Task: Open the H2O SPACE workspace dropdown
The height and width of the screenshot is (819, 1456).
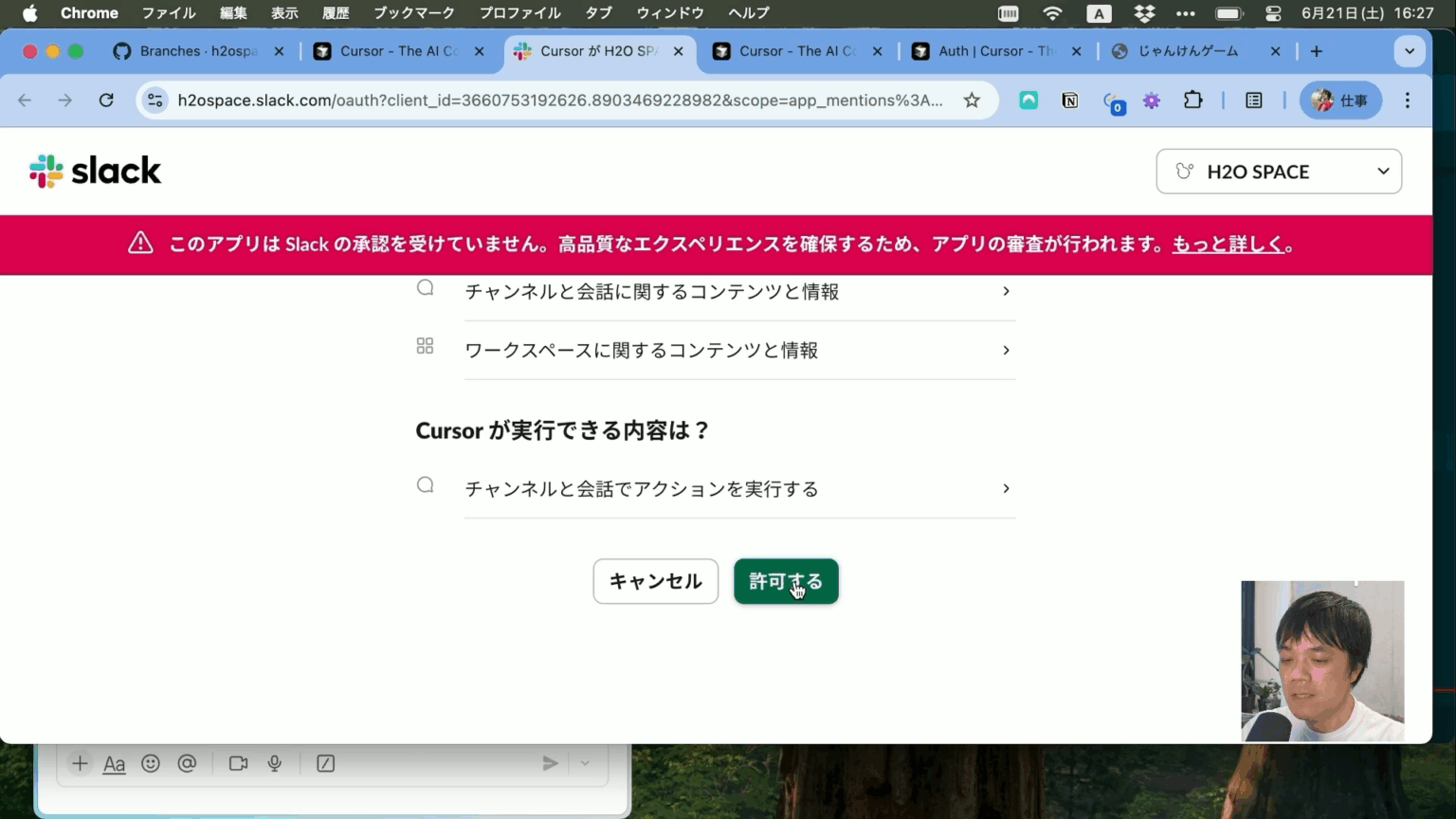Action: [x=1278, y=172]
